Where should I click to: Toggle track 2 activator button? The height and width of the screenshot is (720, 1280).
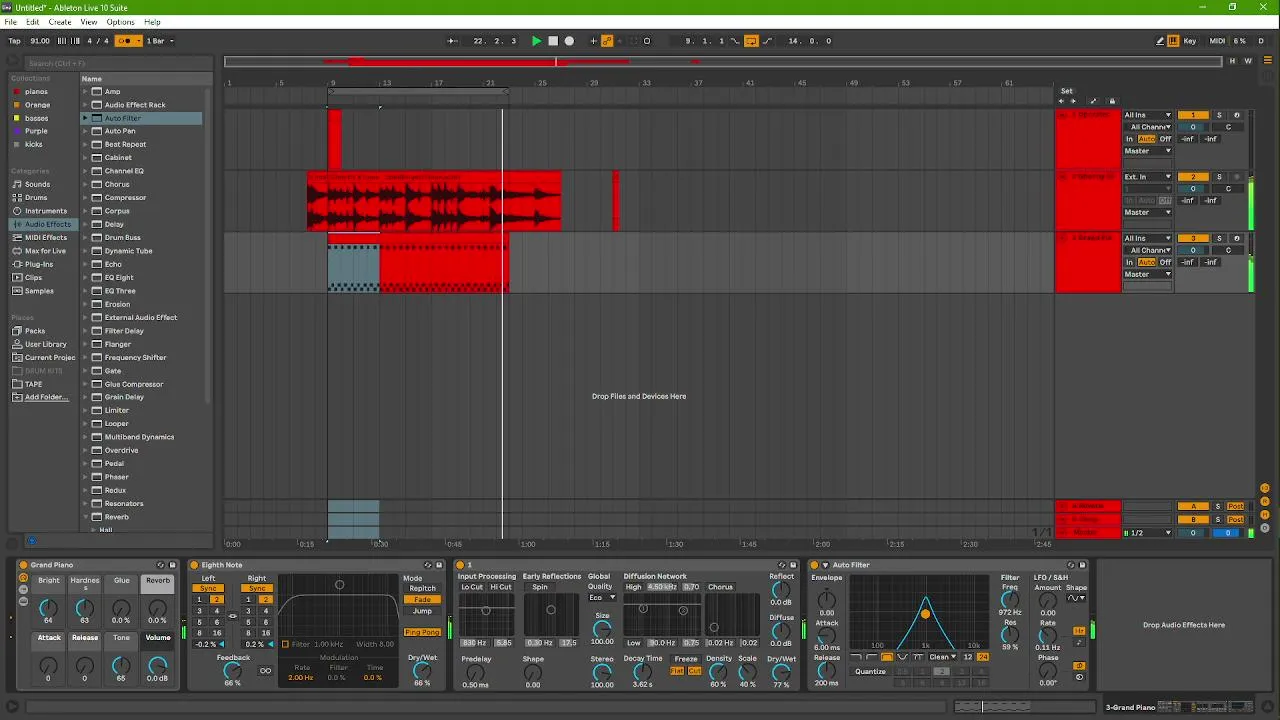pyautogui.click(x=1193, y=177)
